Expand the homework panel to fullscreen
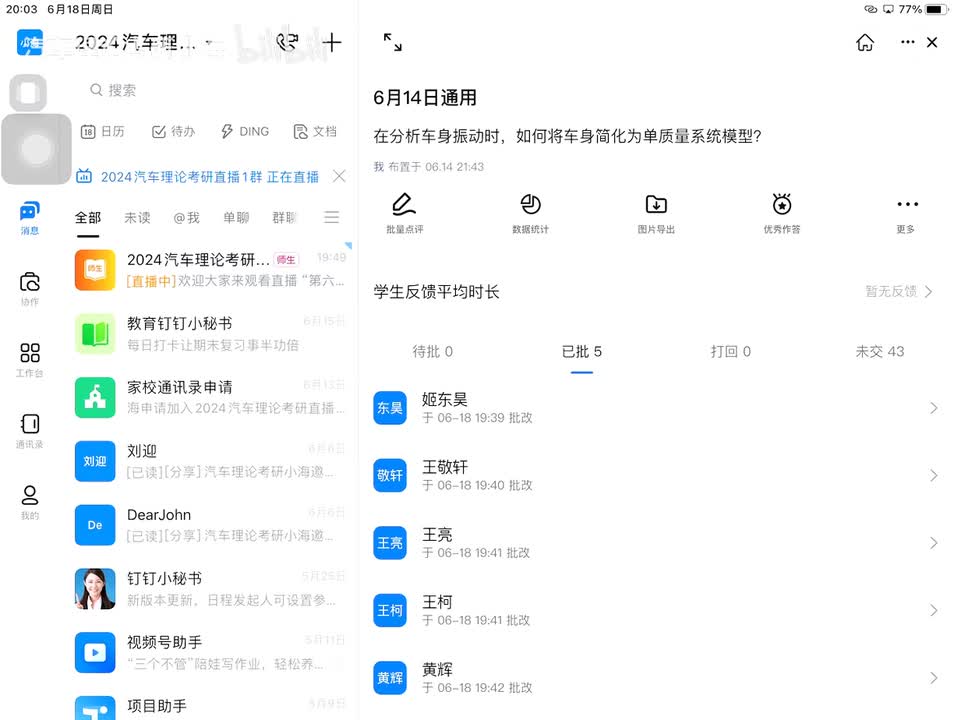954x720 pixels. click(x=392, y=42)
